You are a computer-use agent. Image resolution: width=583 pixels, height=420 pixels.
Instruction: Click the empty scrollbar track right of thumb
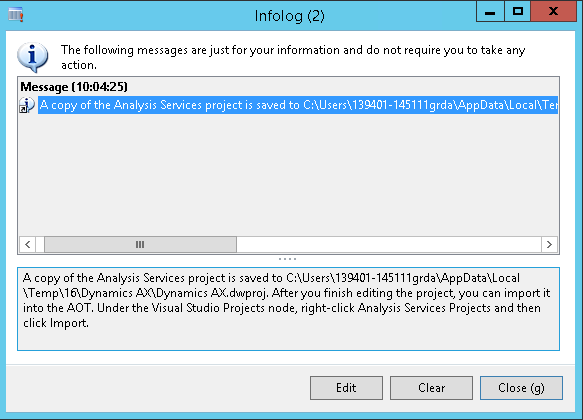click(389, 245)
